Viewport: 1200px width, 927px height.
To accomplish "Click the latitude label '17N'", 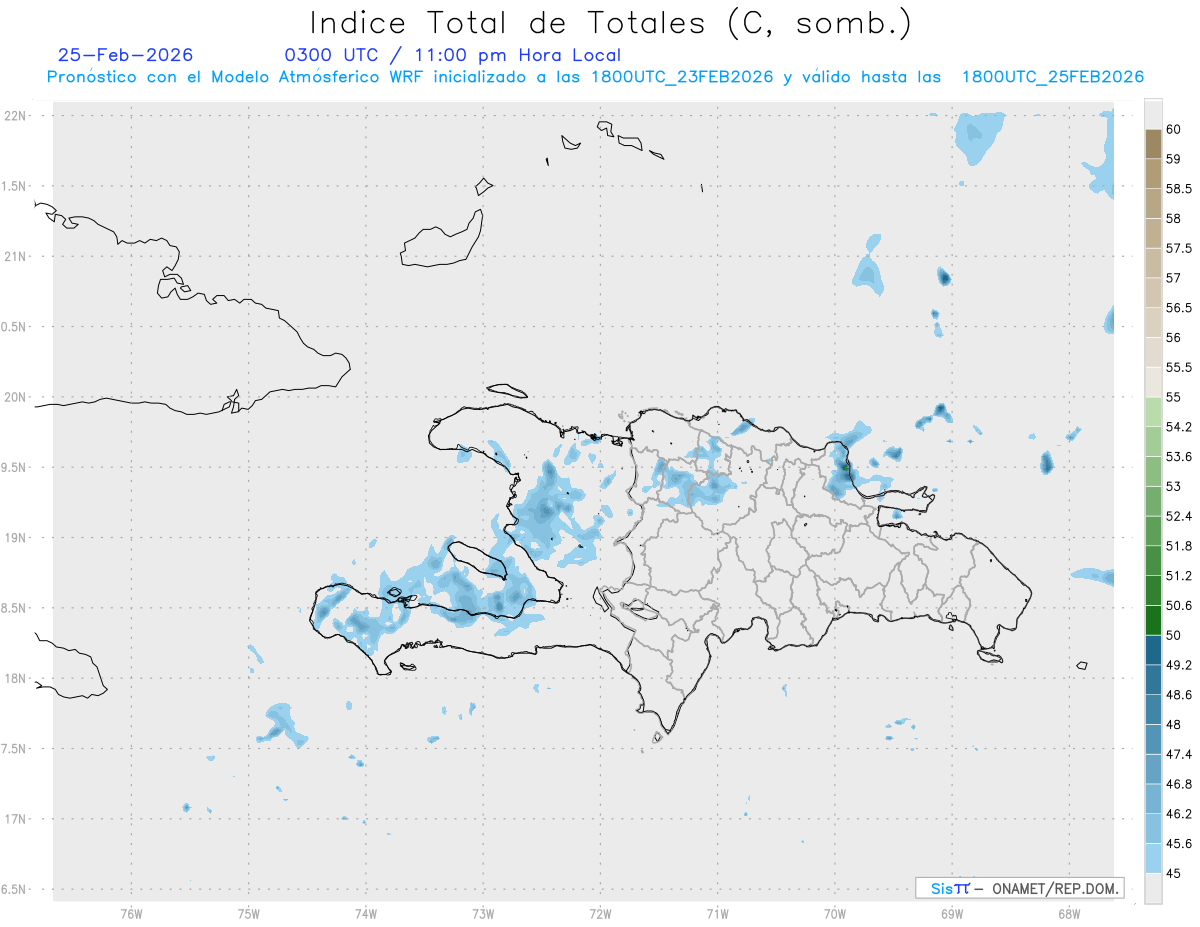I will tap(17, 819).
